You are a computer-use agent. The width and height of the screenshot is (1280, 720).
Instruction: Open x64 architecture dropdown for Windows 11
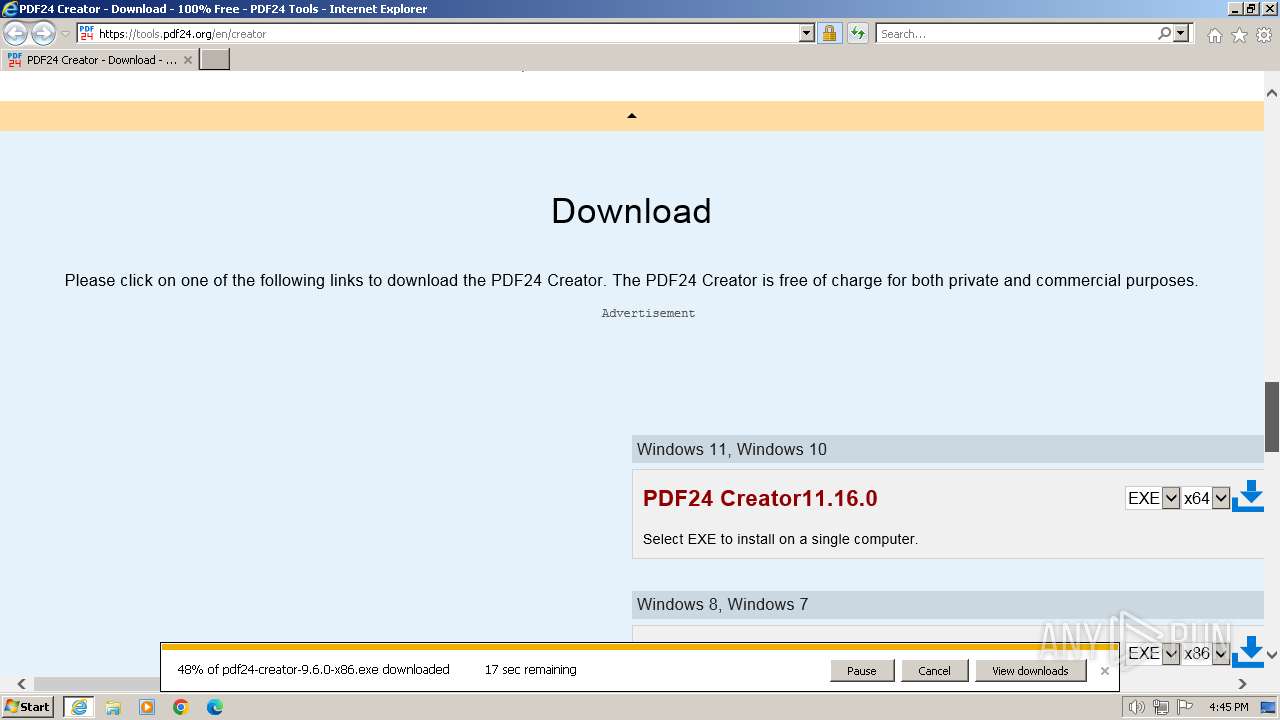click(1206, 498)
